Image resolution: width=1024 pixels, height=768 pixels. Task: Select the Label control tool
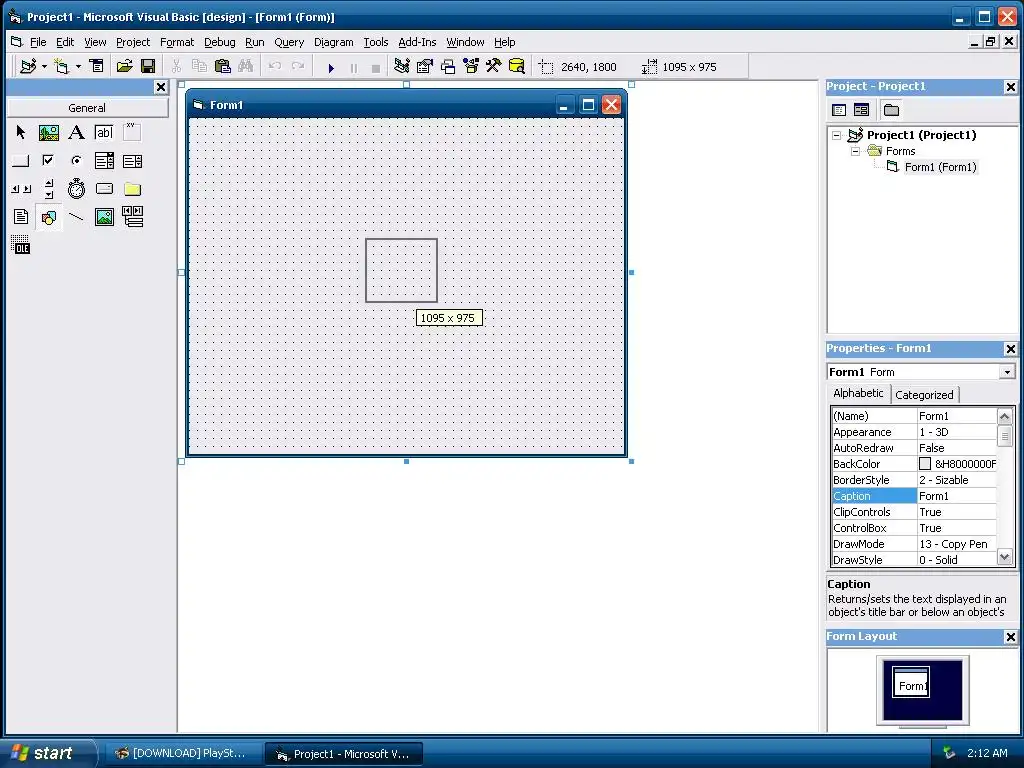(76, 133)
